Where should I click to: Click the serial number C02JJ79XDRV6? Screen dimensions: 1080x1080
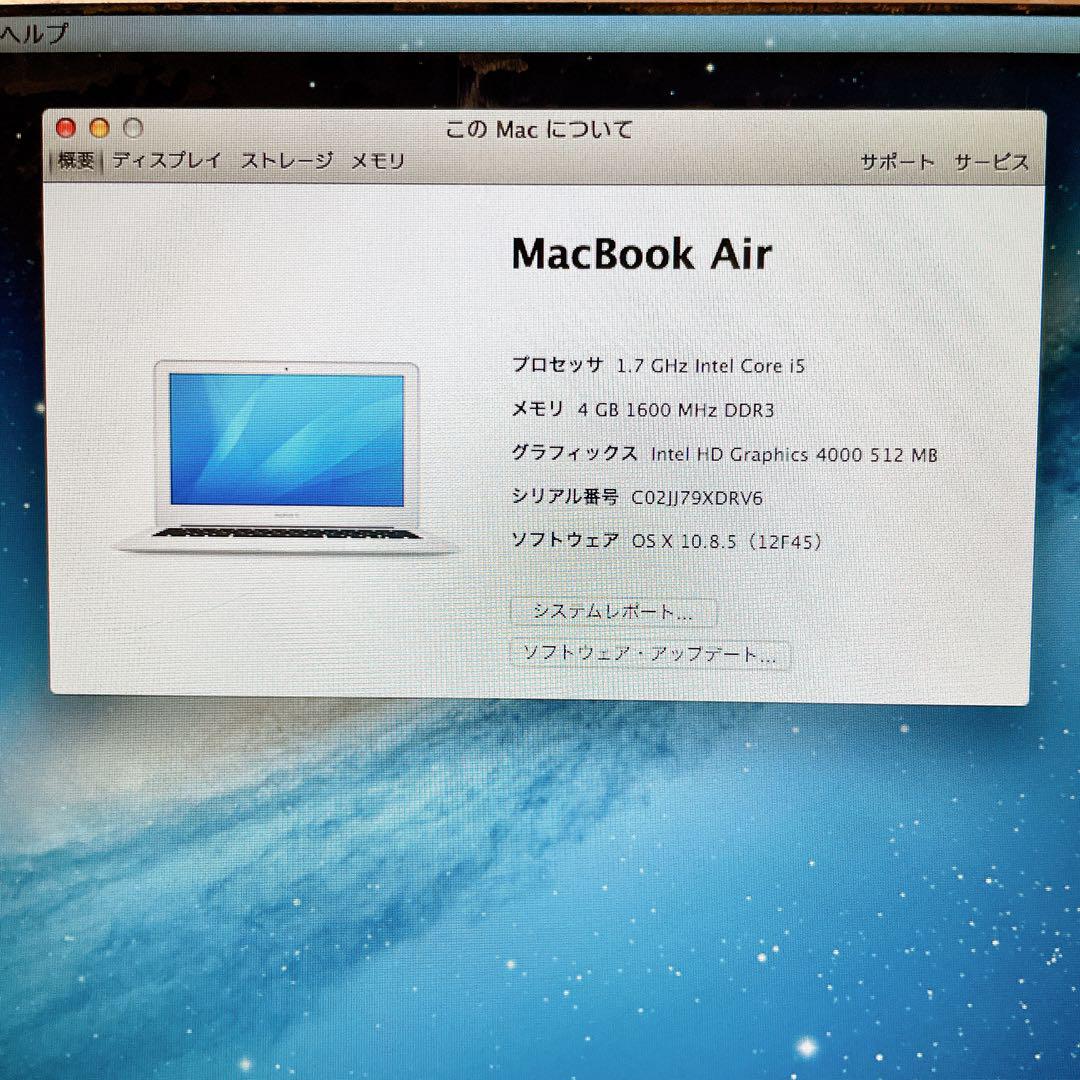(x=697, y=498)
